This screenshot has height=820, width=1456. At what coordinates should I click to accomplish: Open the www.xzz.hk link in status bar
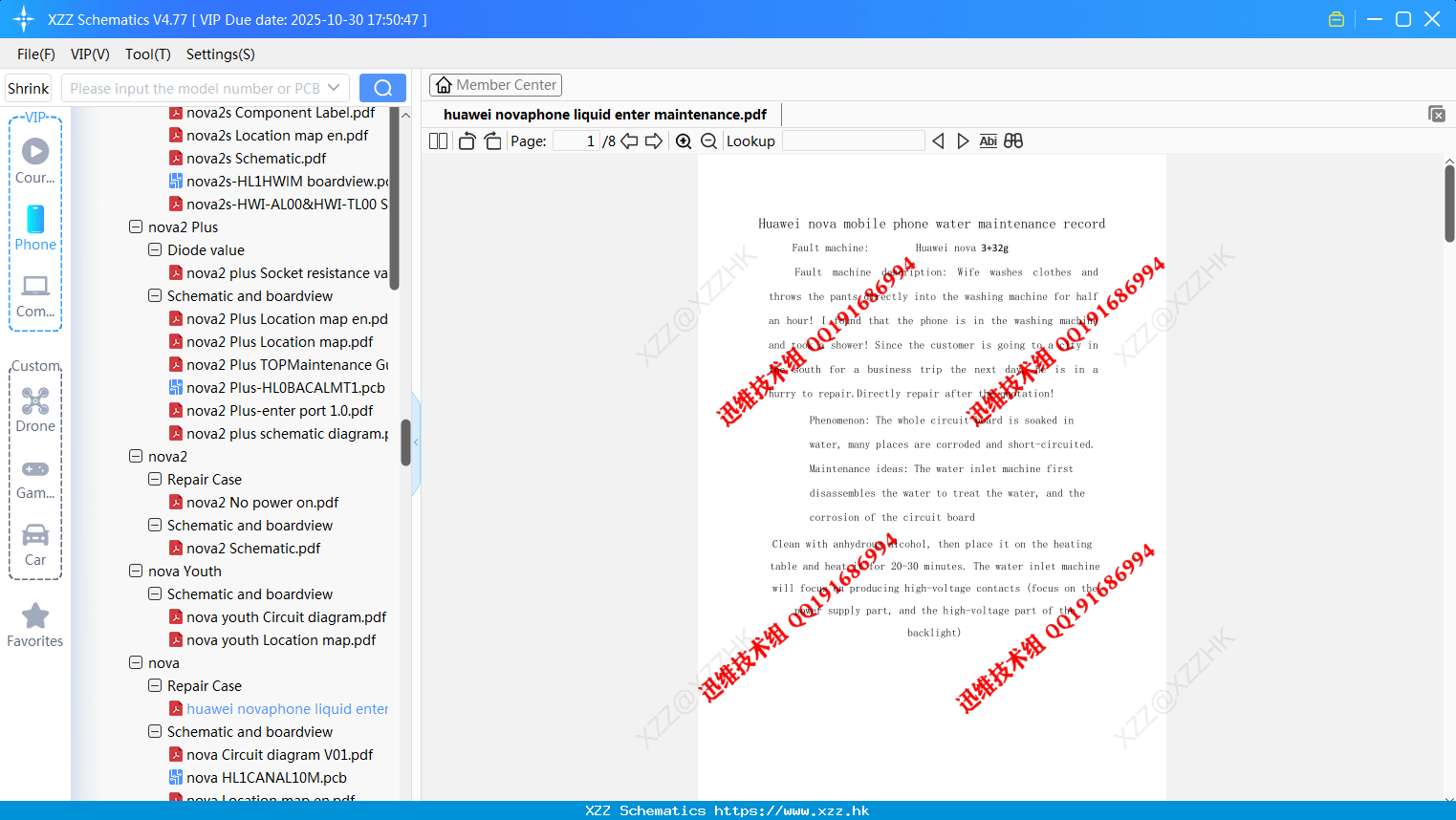792,810
